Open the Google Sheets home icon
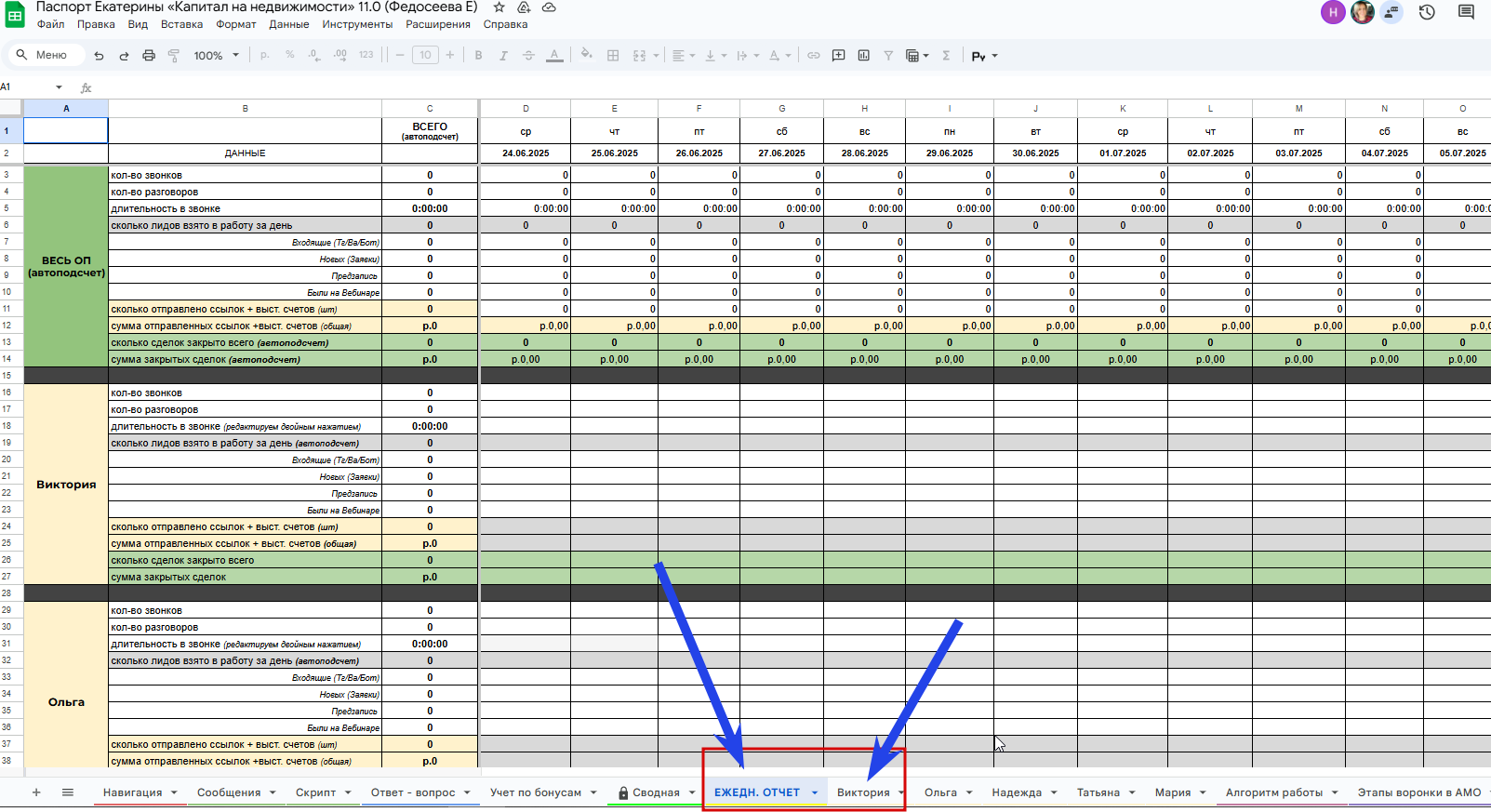 coord(15,13)
